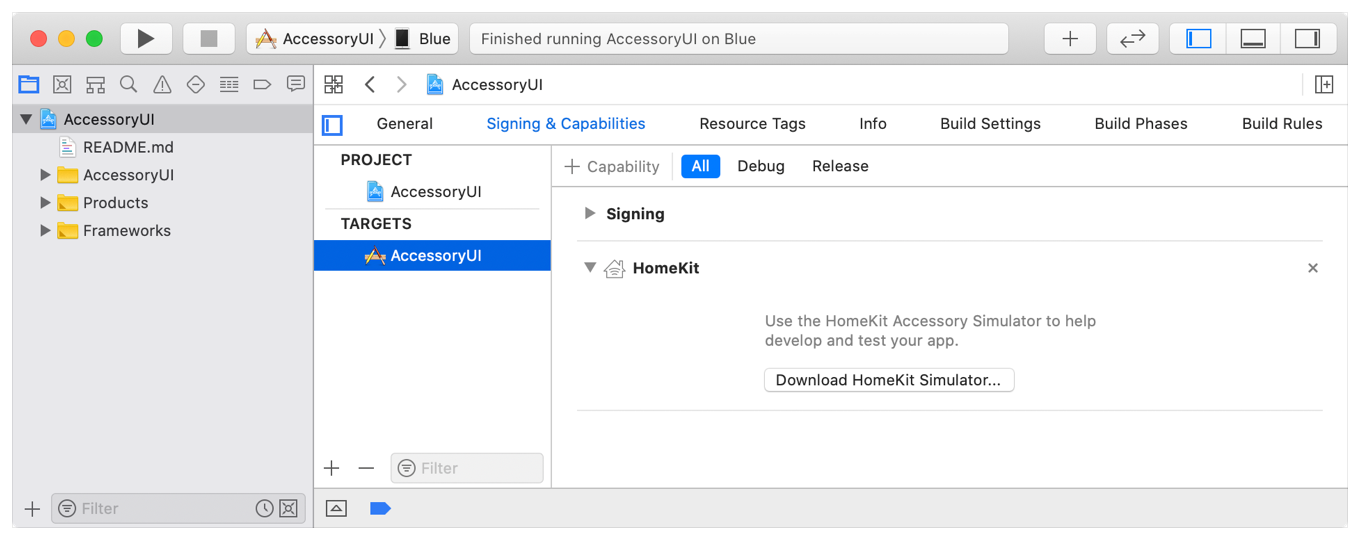Expand the Products folder

pos(45,203)
